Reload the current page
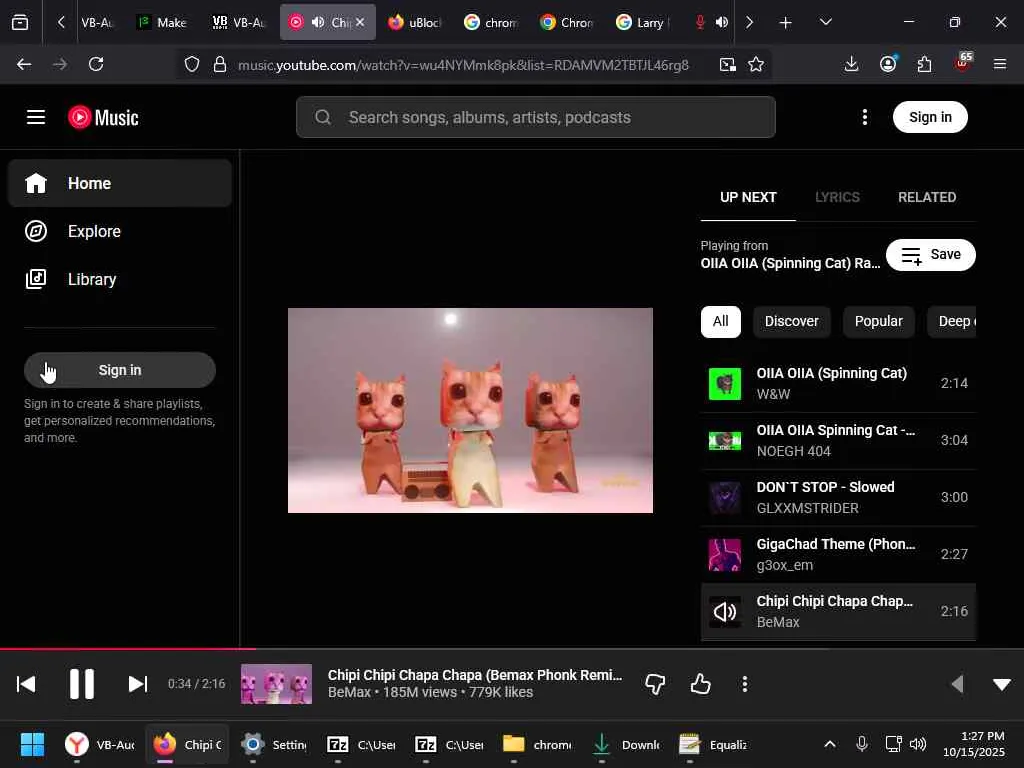 point(96,64)
